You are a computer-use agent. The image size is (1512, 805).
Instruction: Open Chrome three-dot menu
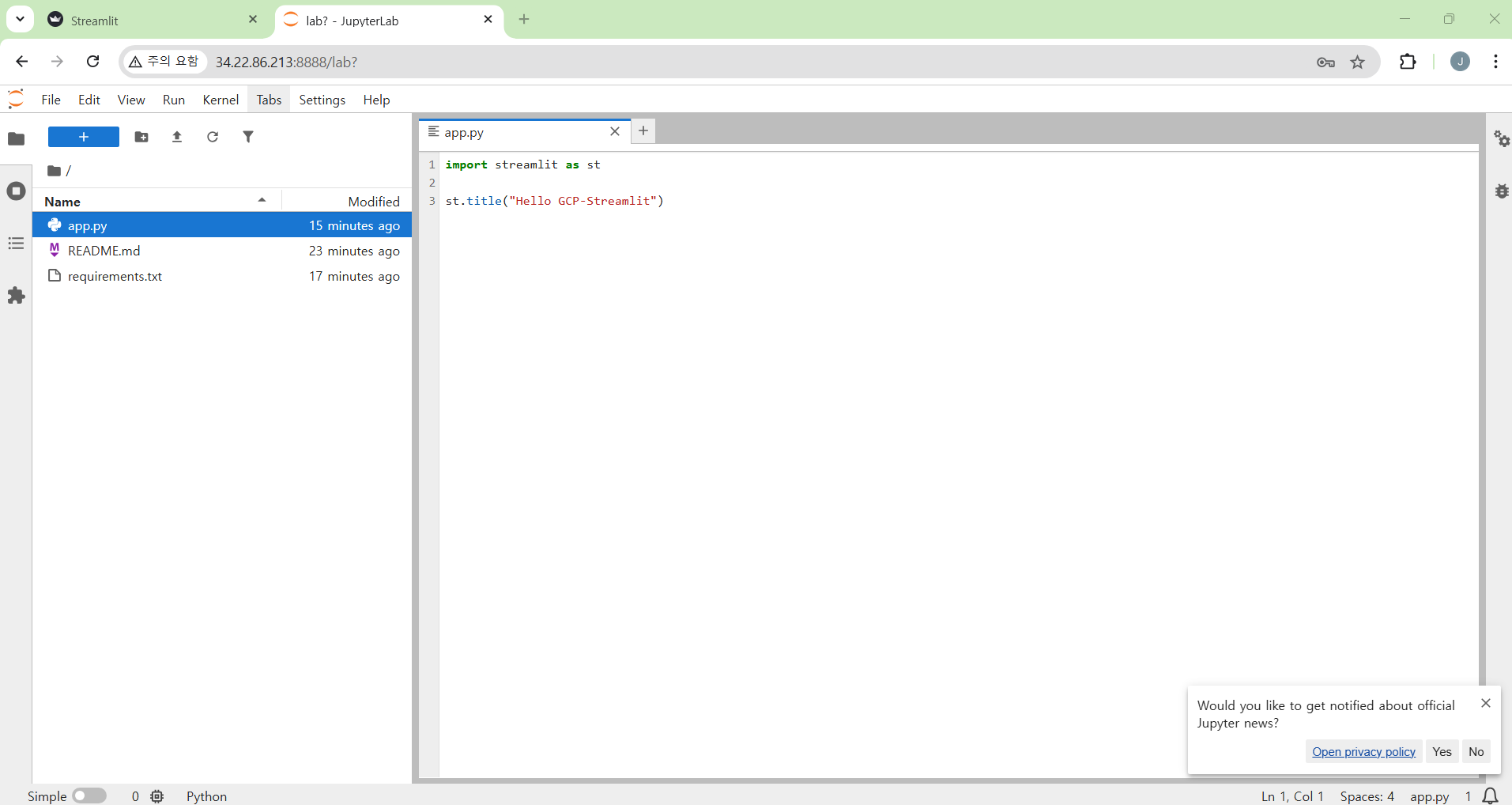pyautogui.click(x=1495, y=62)
